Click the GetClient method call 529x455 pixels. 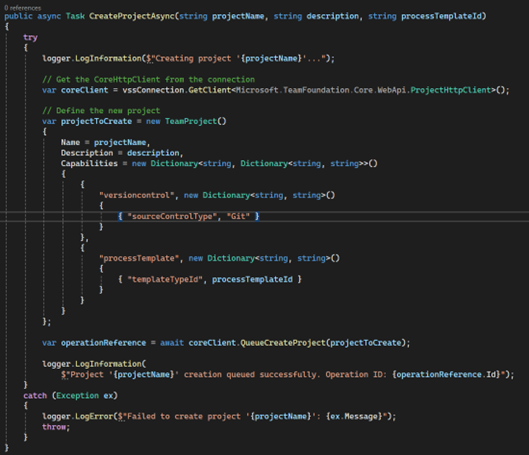[210, 90]
